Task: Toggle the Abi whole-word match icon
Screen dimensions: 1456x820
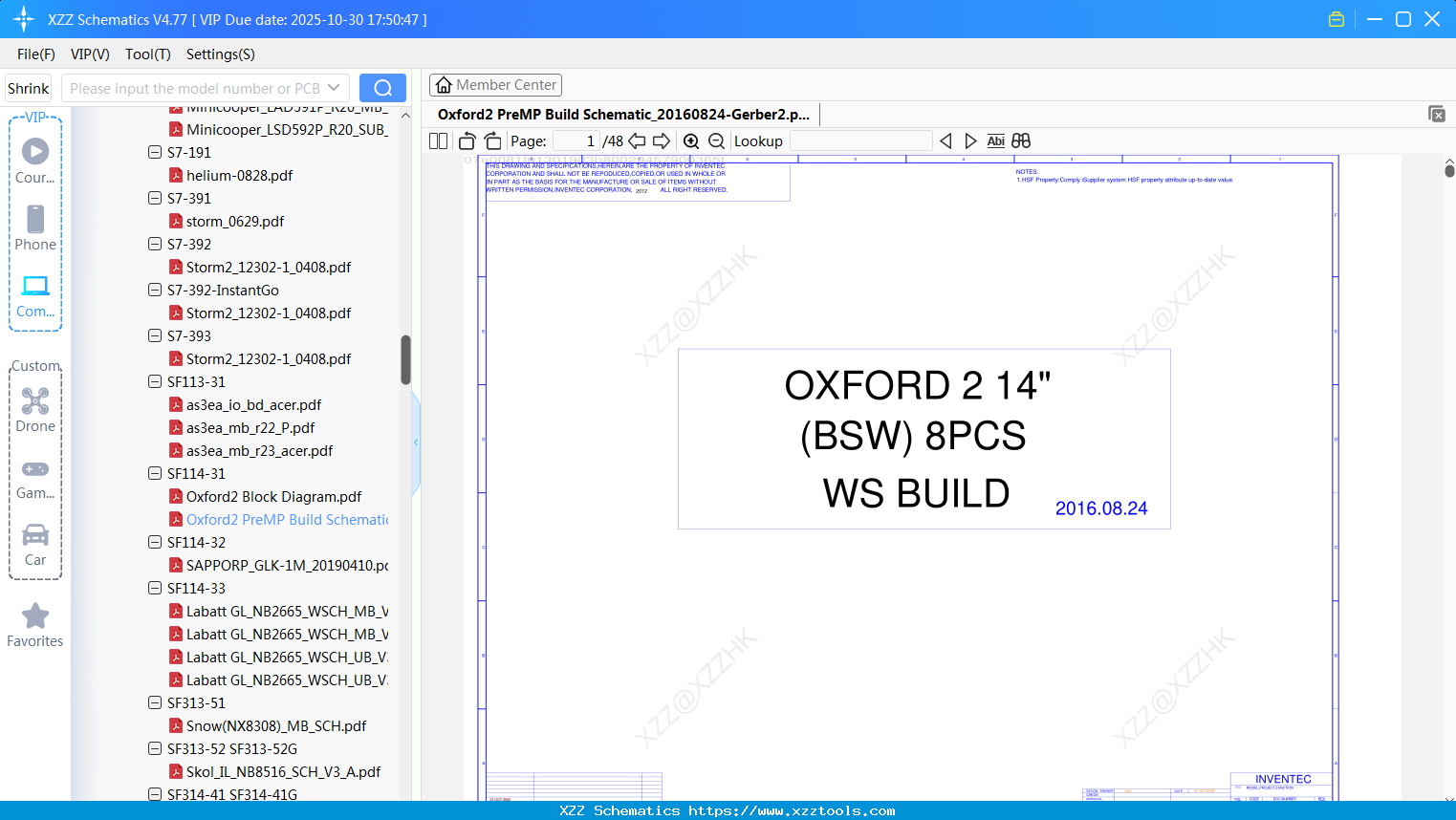Action: 996,141
